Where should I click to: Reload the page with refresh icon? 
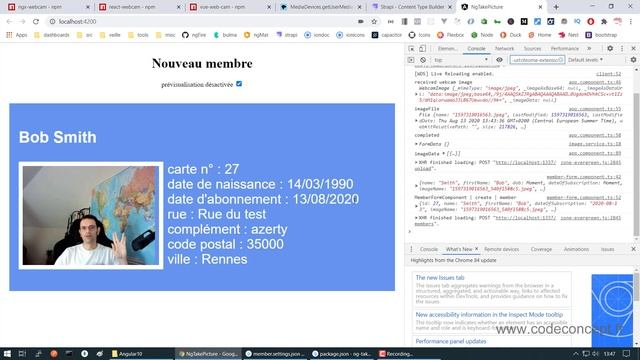(36, 22)
